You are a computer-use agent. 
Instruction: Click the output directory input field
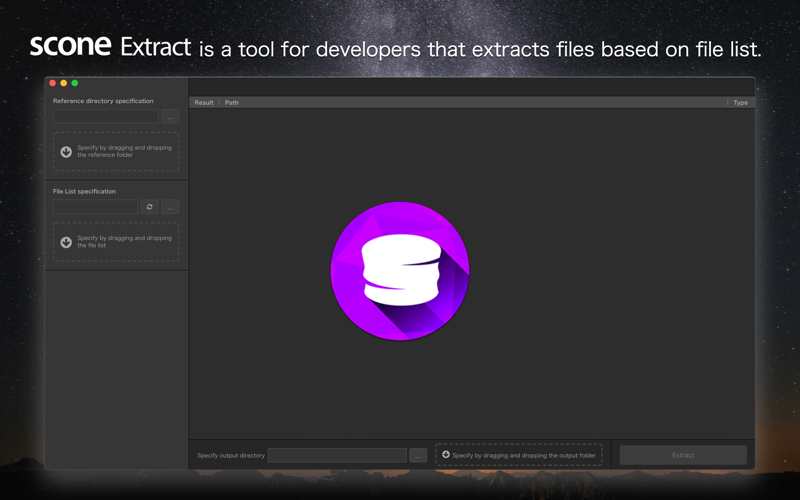tap(337, 455)
